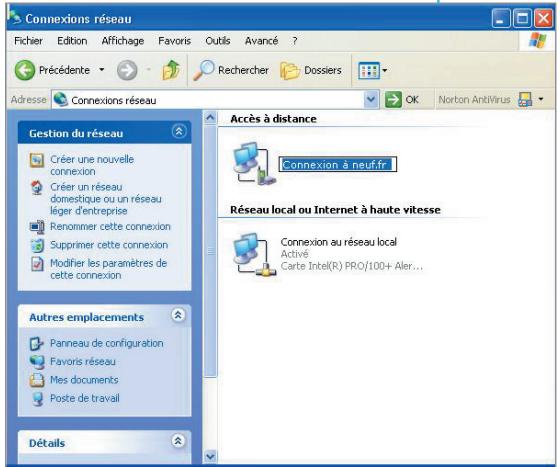Close the Connexions réseau window
Viewport: 560px width, 467px height.
click(x=544, y=18)
